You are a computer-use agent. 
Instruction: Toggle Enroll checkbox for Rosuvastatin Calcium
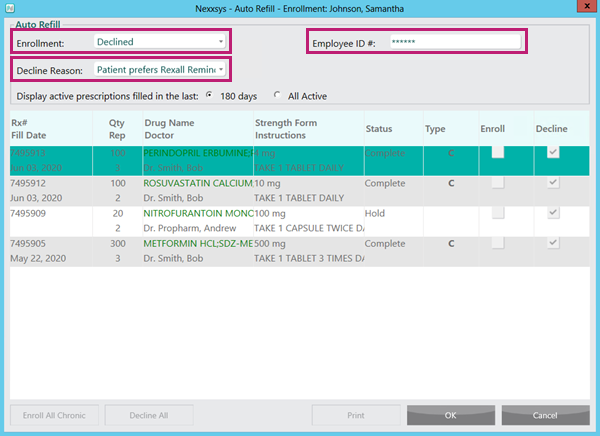pos(497,183)
